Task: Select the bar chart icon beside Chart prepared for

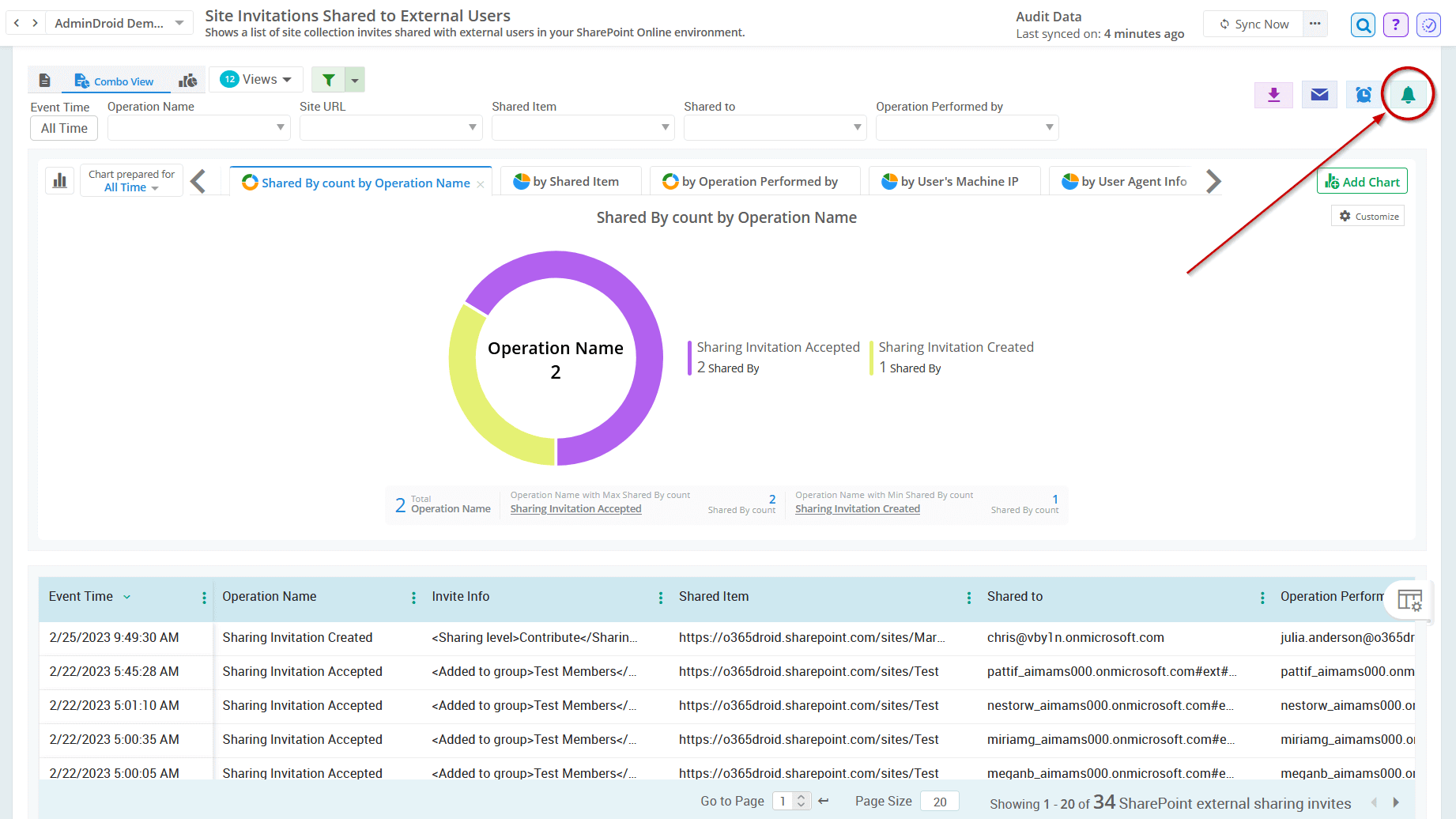Action: (x=59, y=180)
